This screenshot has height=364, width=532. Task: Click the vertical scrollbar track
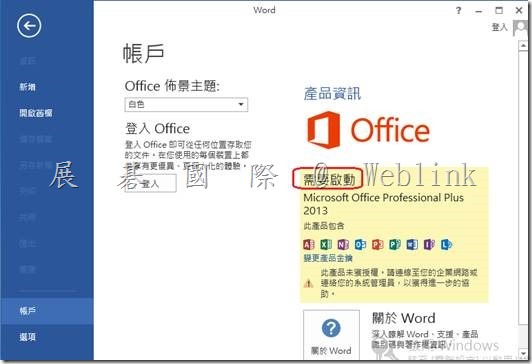523,336
